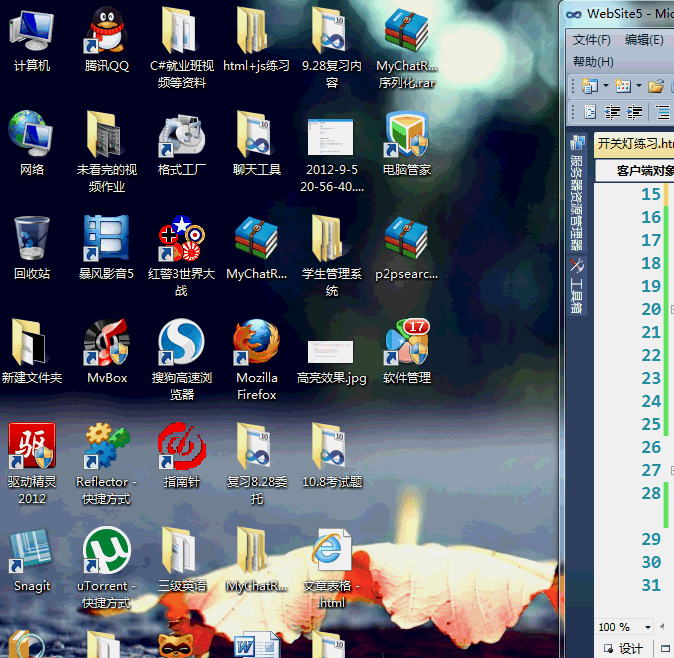Click the comment-out lines toolbar icon
Viewport: 674px width, 658px height.
point(663,113)
